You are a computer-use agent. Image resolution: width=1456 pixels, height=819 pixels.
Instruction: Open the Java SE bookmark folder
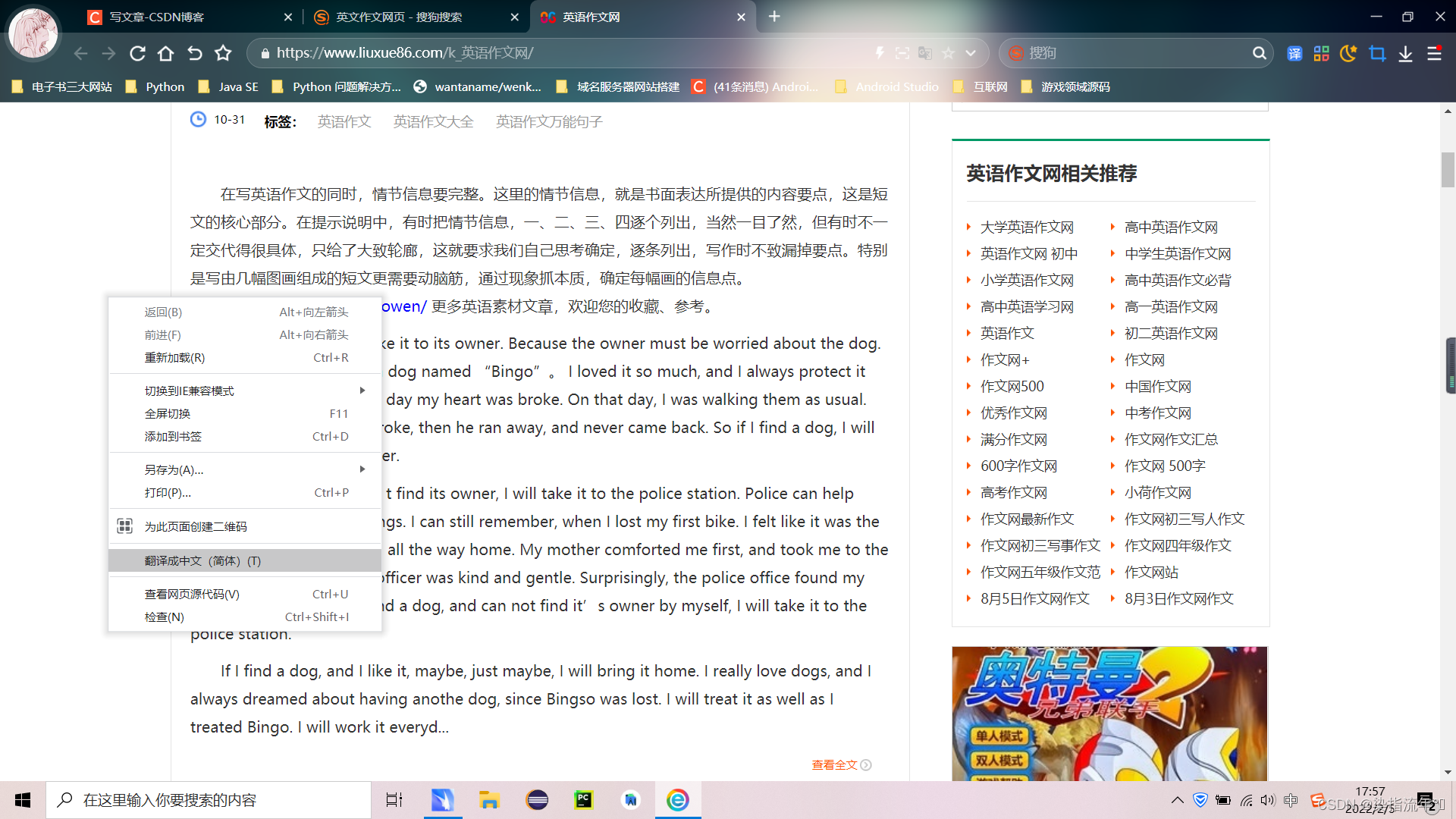point(228,87)
